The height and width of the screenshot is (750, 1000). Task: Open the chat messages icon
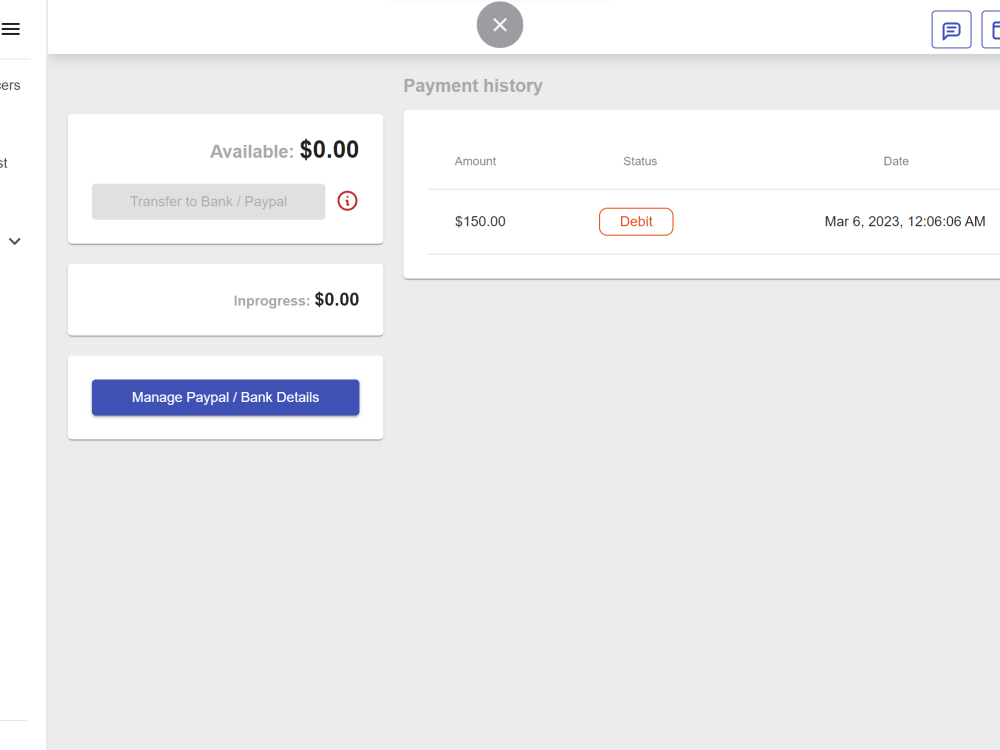coord(951,29)
